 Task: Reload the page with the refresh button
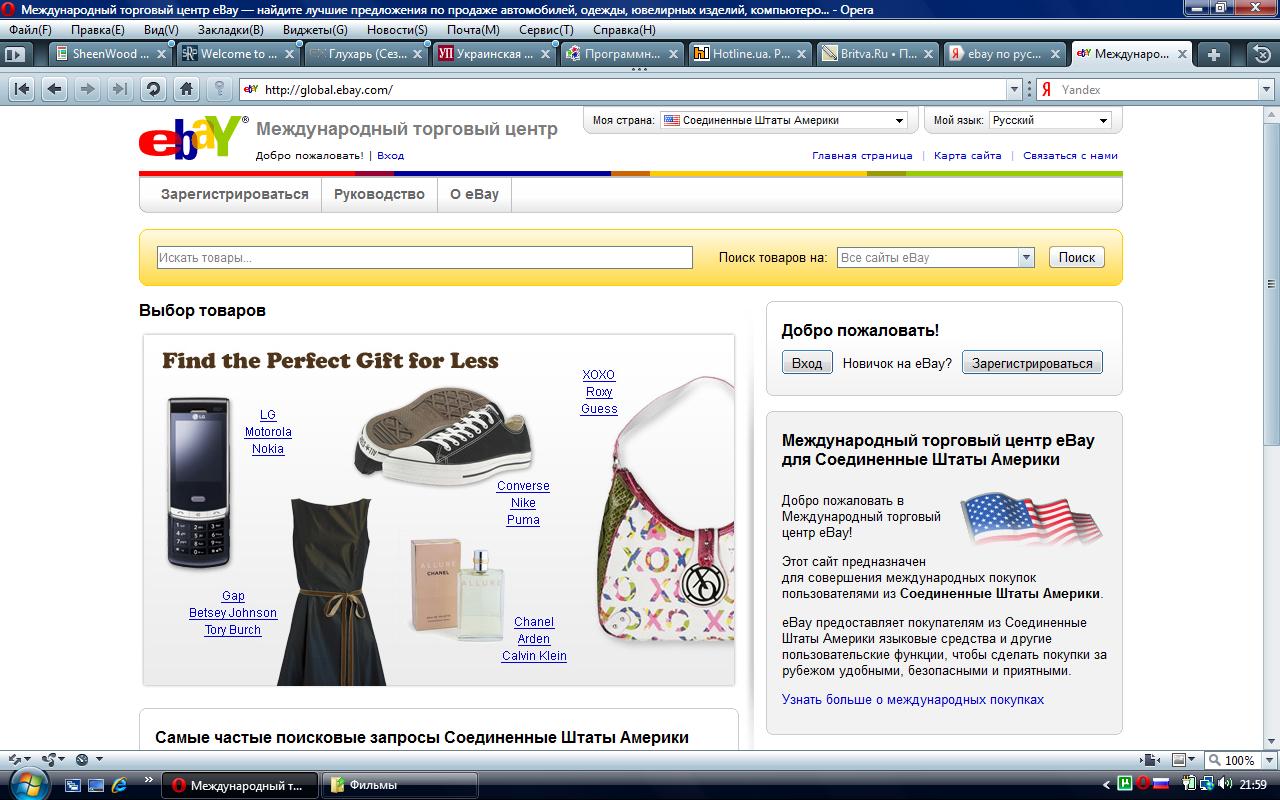[x=153, y=89]
